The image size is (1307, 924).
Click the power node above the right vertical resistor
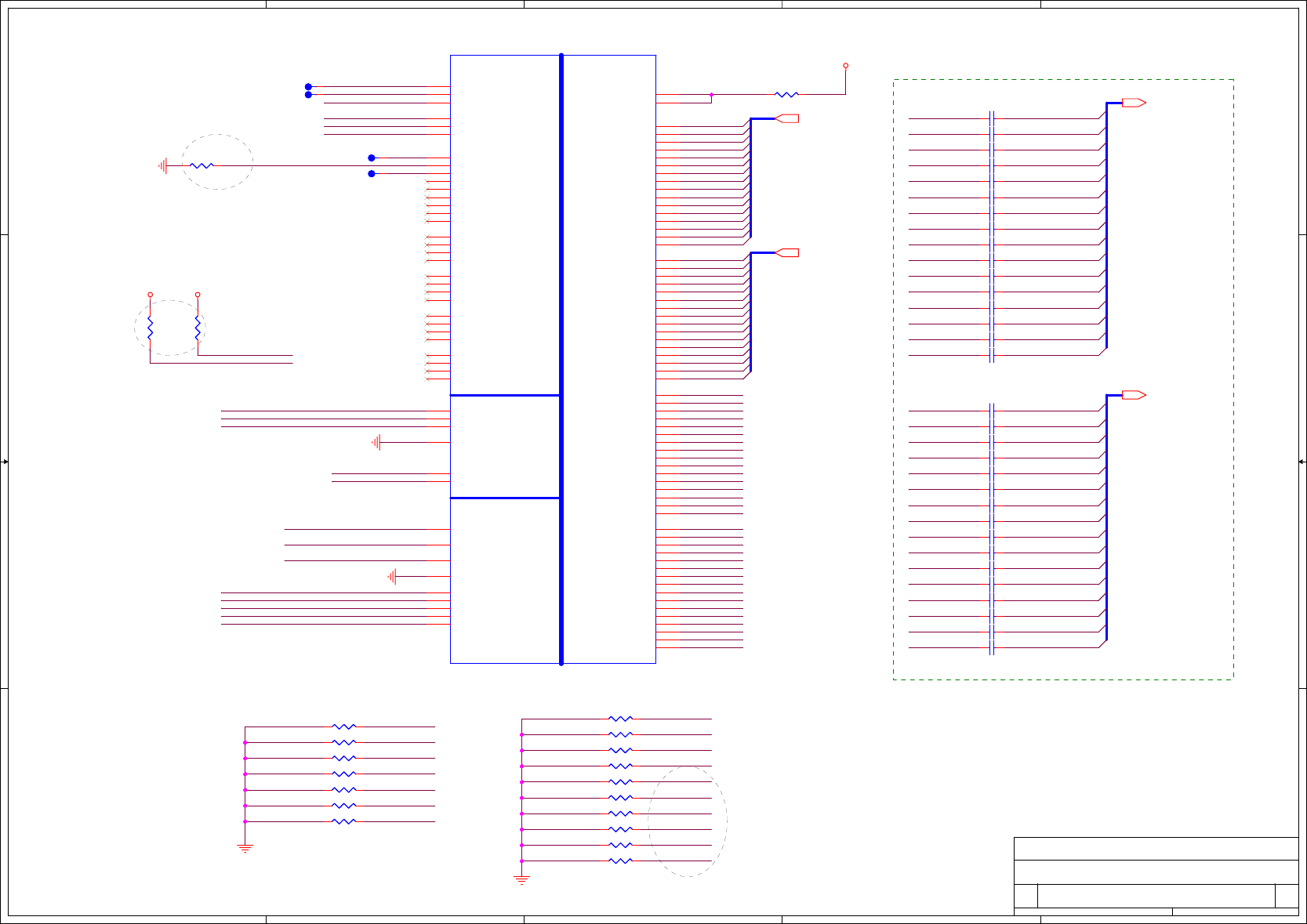198,295
